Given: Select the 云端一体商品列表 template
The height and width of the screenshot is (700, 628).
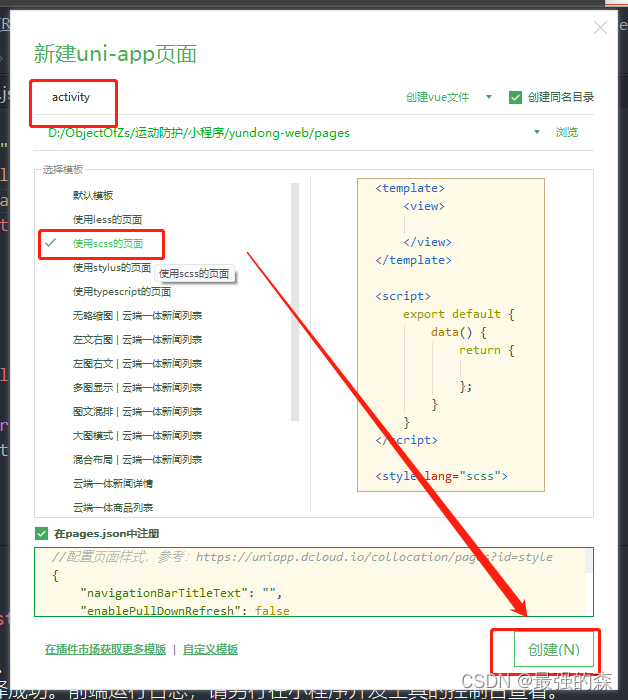Looking at the screenshot, I should pos(113,508).
